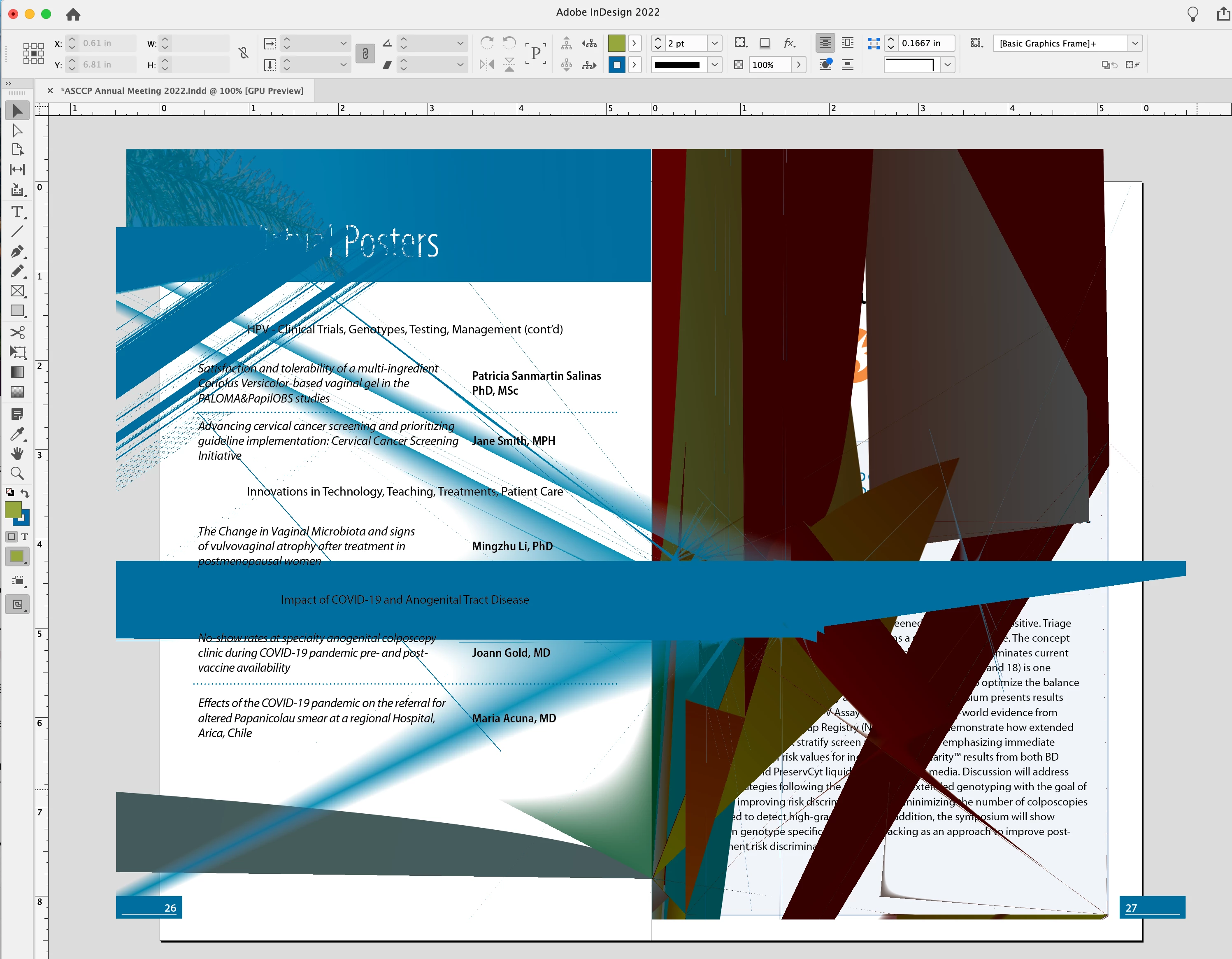The image size is (1232, 959).
Task: Select the Pen tool
Action: pos(17,251)
